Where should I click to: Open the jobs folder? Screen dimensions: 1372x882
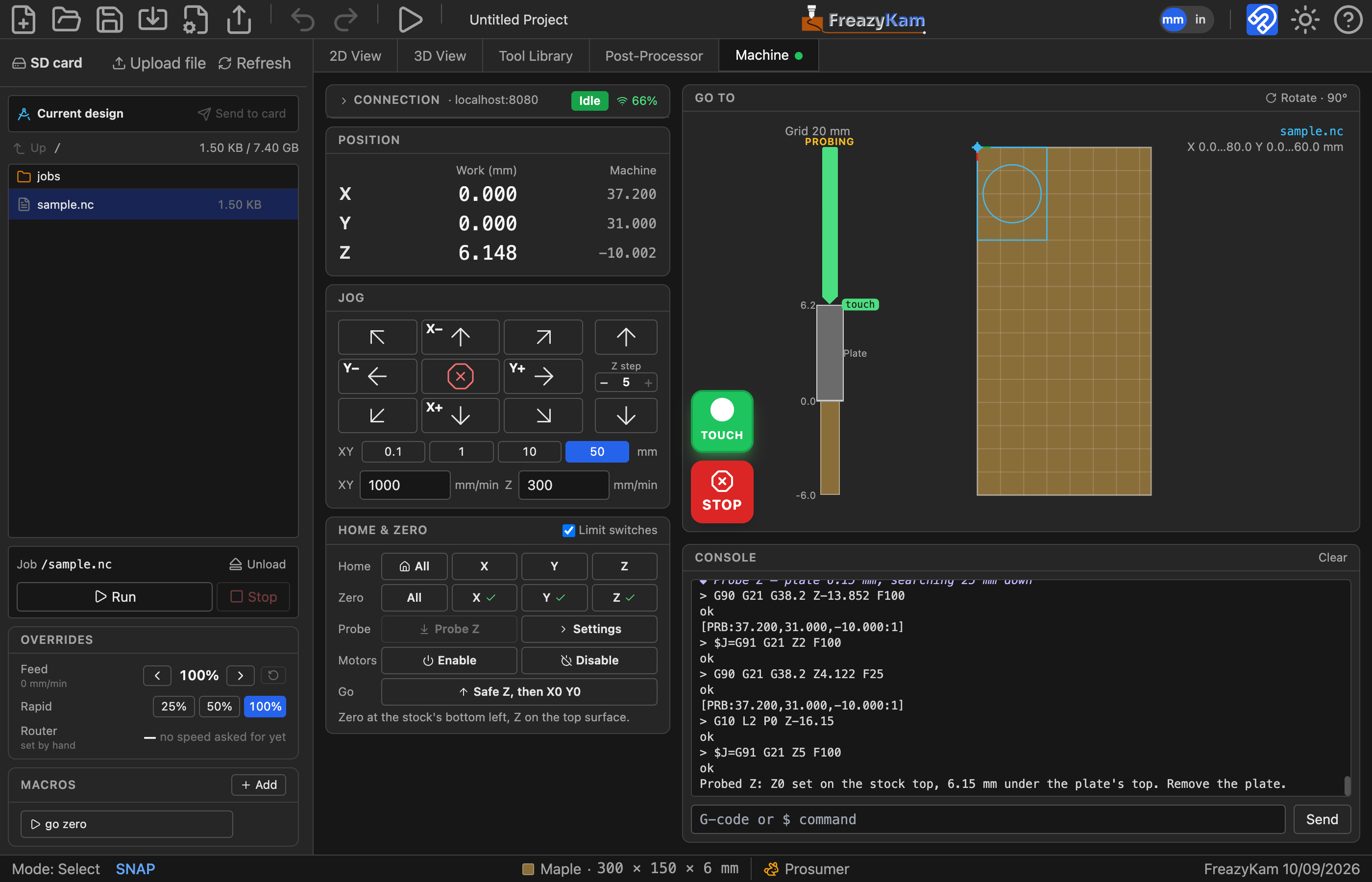coord(153,176)
